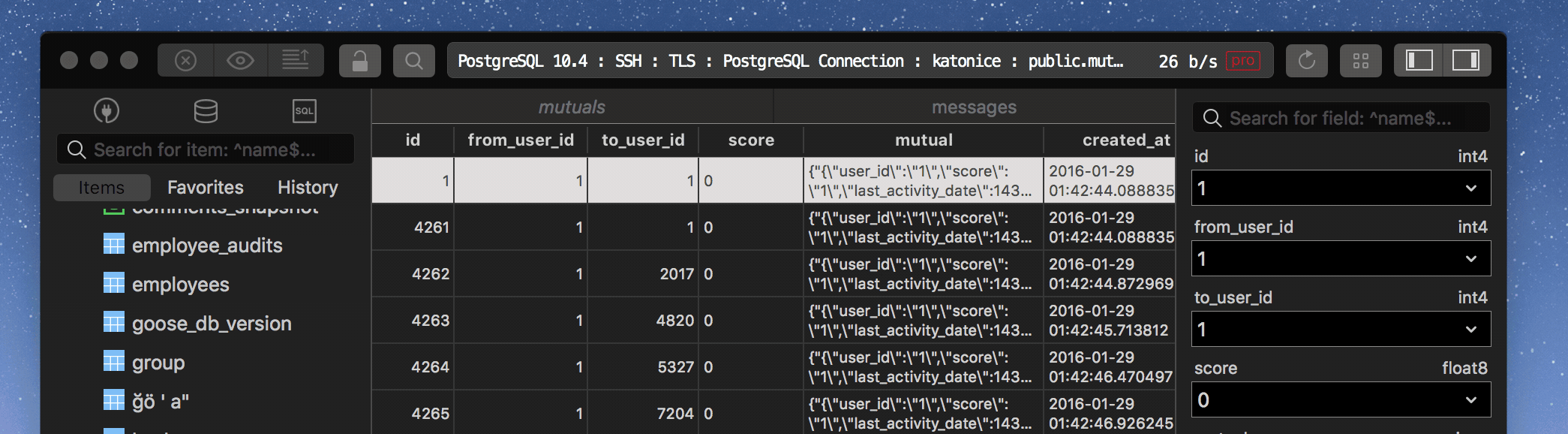Open dropdown for to_user_id field value
This screenshot has width=1568, height=434.
[x=1470, y=330]
